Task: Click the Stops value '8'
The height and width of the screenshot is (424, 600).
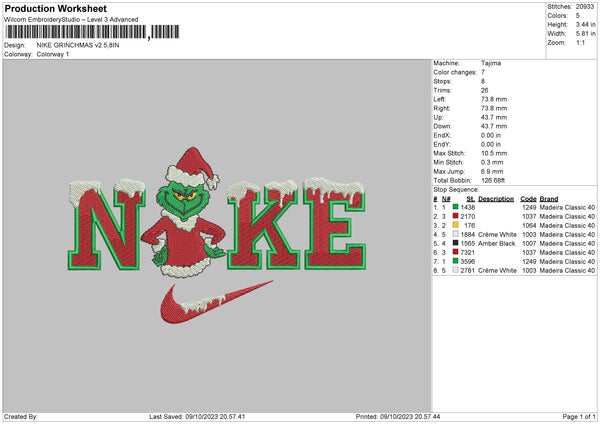Action: pos(483,81)
